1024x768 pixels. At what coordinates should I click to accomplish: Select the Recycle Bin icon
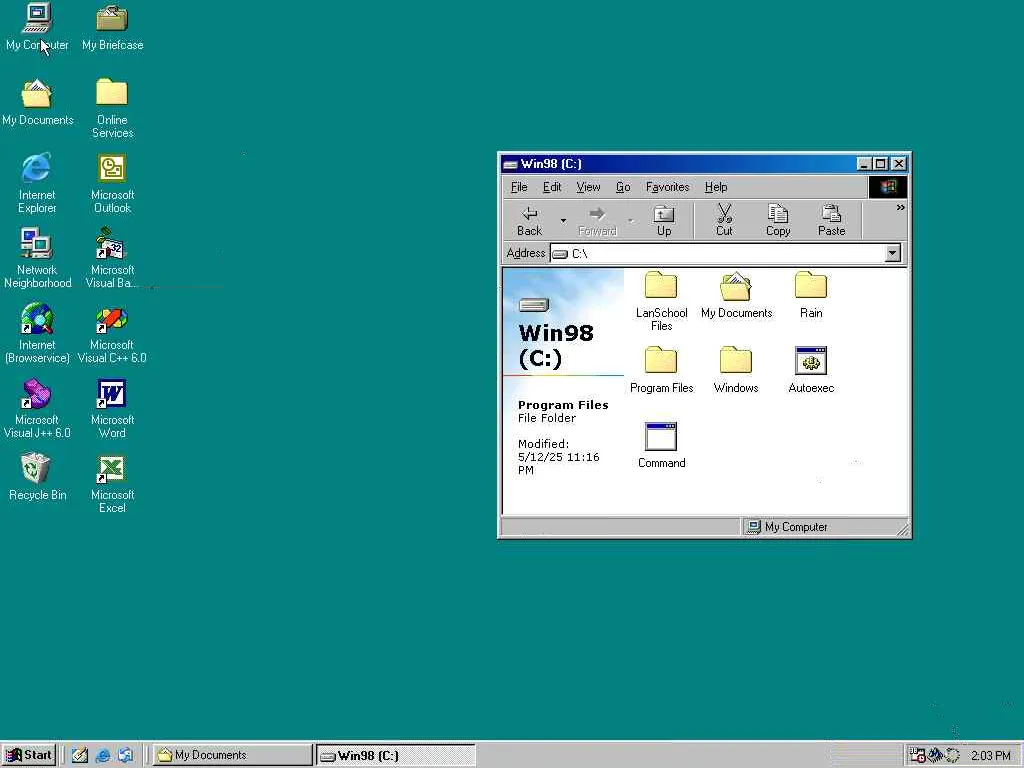(x=37, y=478)
